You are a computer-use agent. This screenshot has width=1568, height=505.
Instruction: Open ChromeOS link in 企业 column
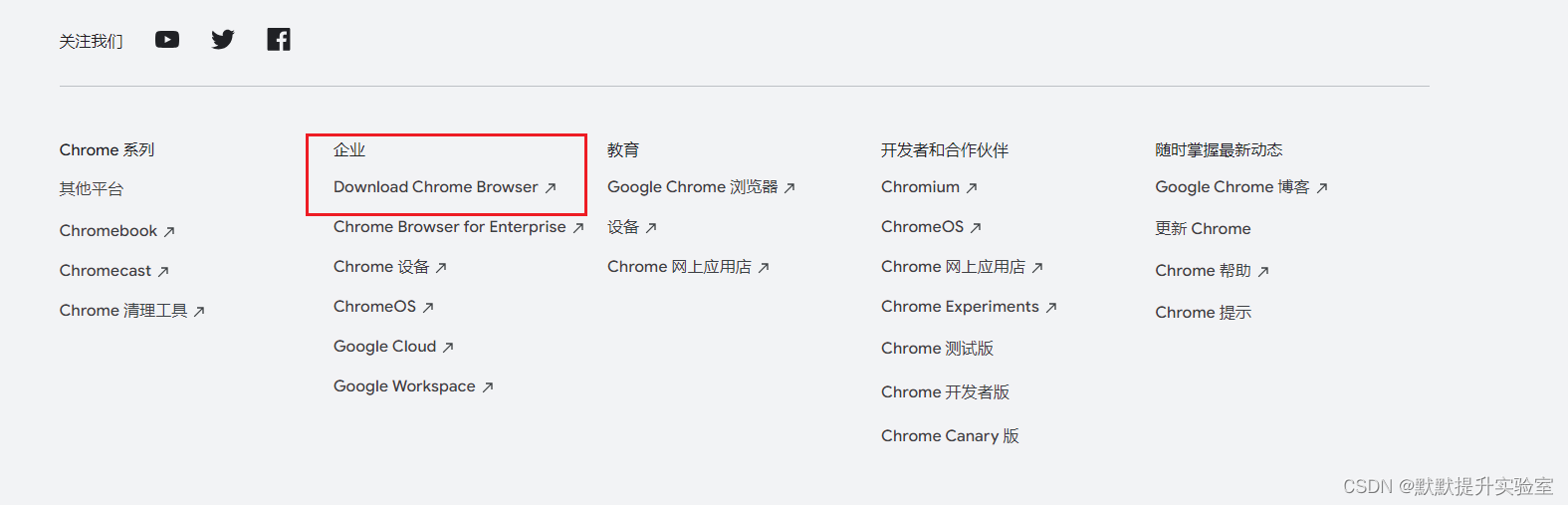pyautogui.click(x=383, y=307)
